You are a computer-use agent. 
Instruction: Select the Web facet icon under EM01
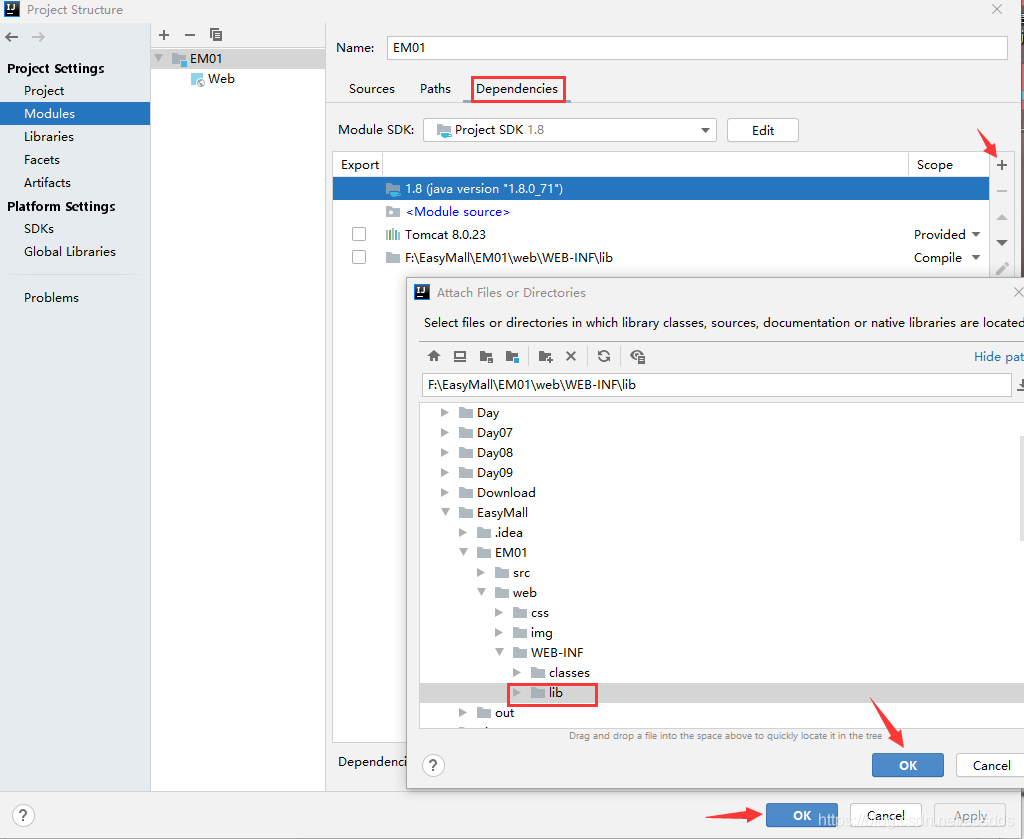click(197, 80)
